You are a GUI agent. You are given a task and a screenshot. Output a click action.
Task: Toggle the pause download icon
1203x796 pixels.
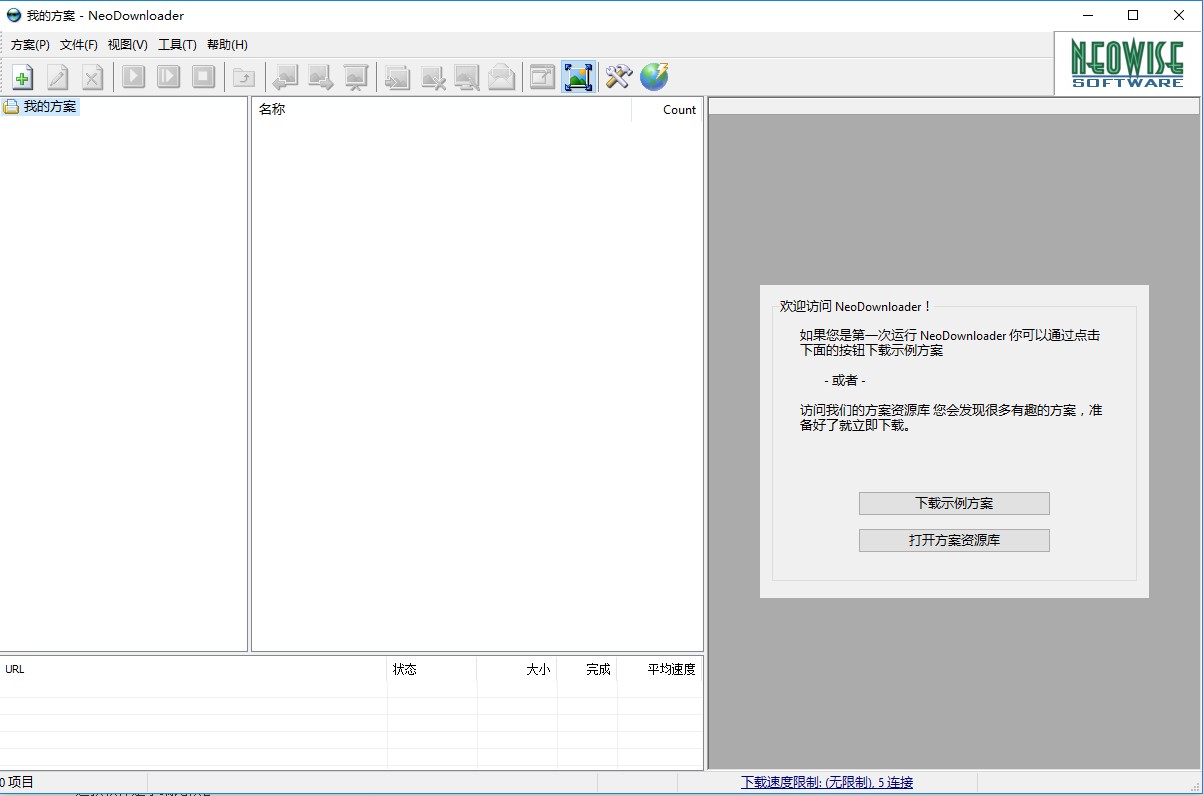168,76
